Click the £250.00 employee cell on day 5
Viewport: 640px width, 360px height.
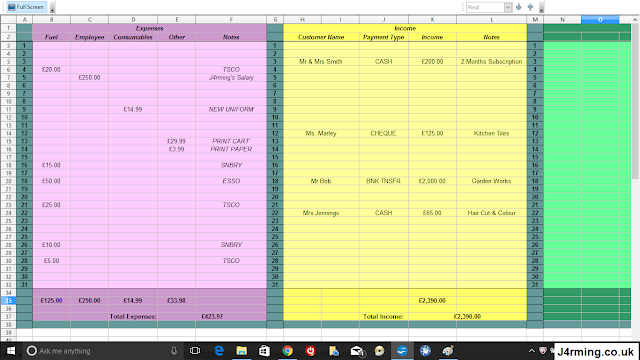89,78
